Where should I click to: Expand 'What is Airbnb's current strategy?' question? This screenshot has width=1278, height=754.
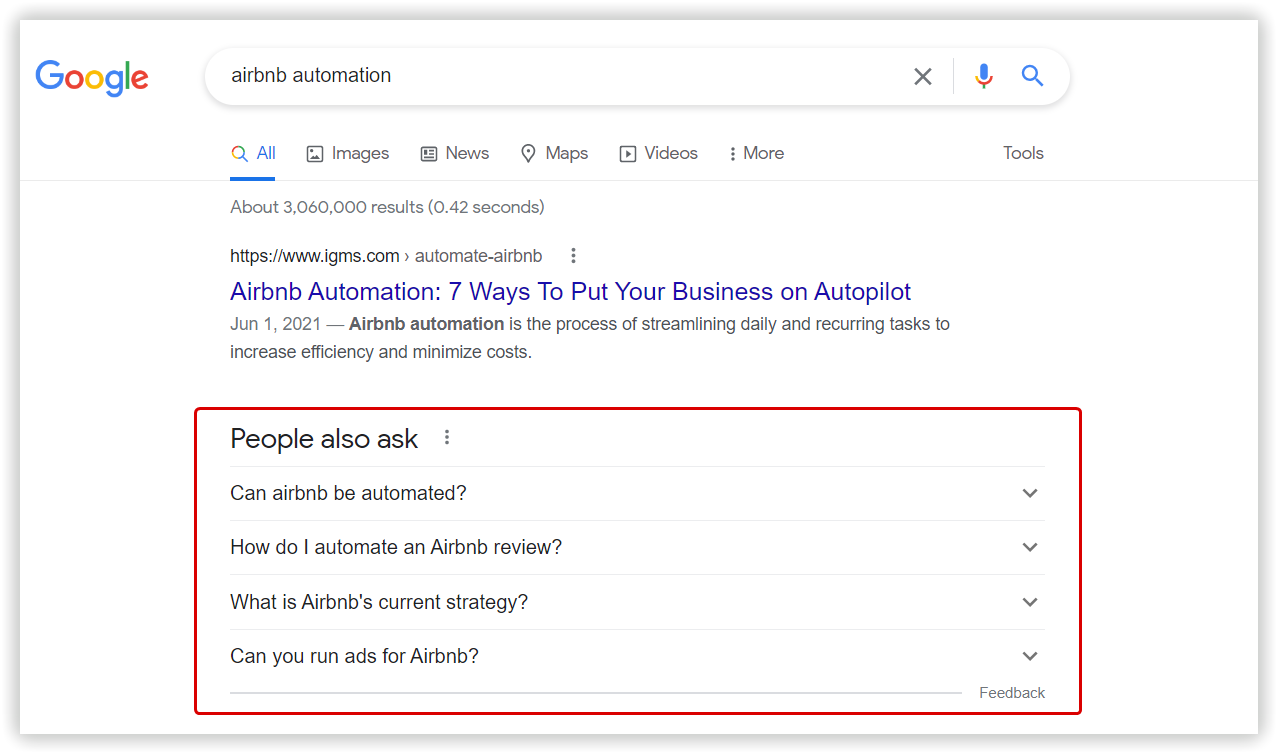pos(637,602)
